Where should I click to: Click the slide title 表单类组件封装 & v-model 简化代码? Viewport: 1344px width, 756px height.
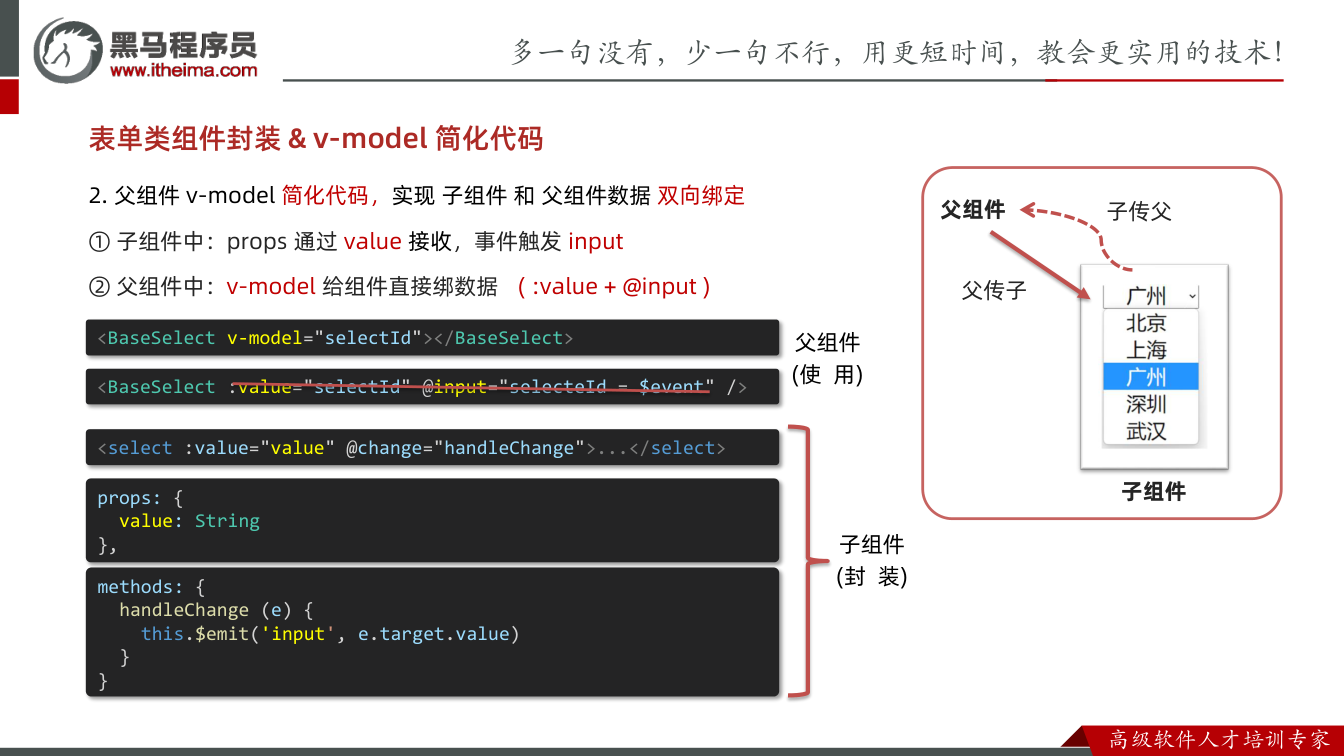316,139
